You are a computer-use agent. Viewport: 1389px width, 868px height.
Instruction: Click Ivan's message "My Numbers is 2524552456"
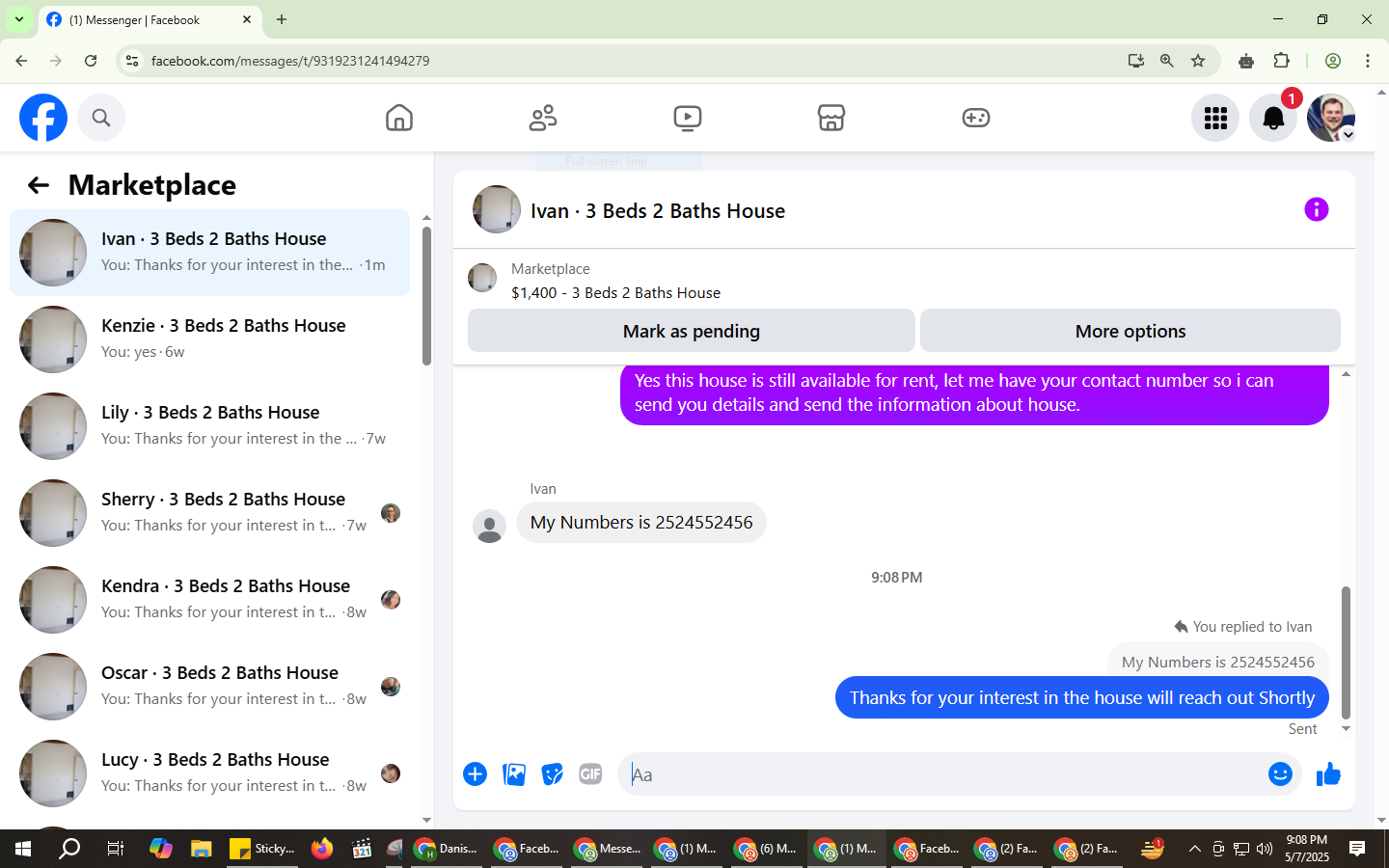tap(641, 522)
